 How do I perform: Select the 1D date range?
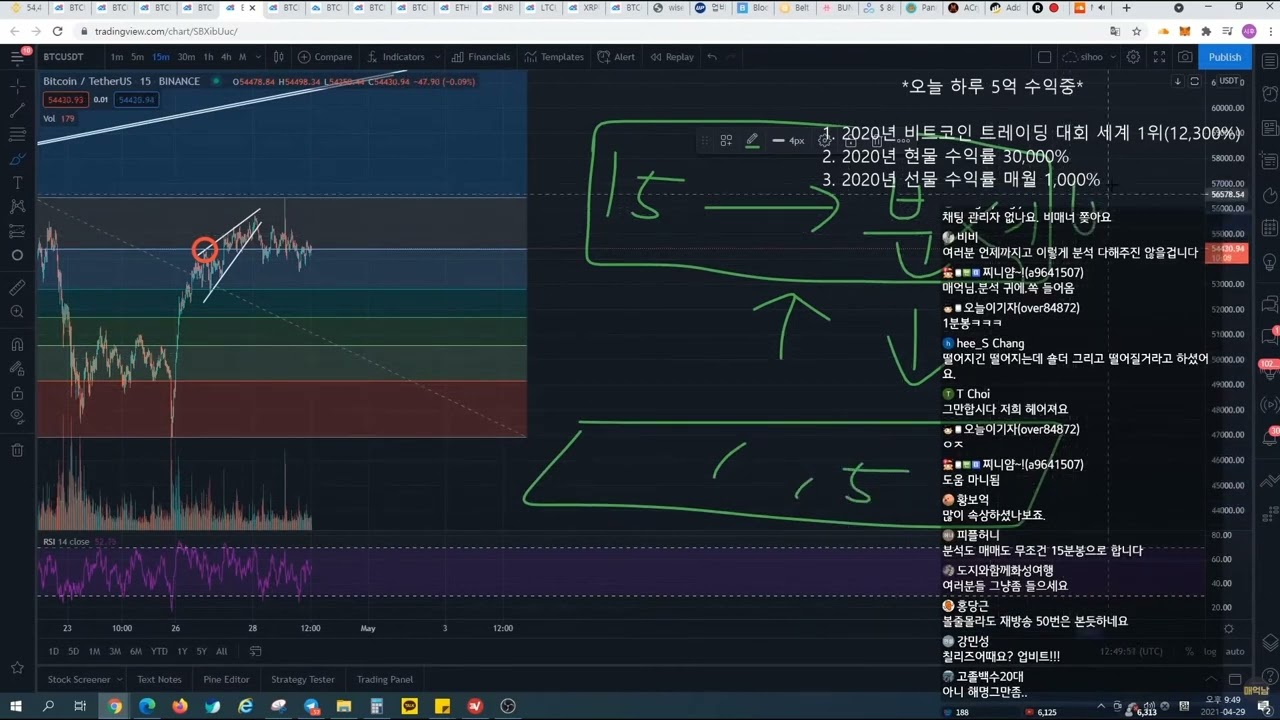(54, 651)
